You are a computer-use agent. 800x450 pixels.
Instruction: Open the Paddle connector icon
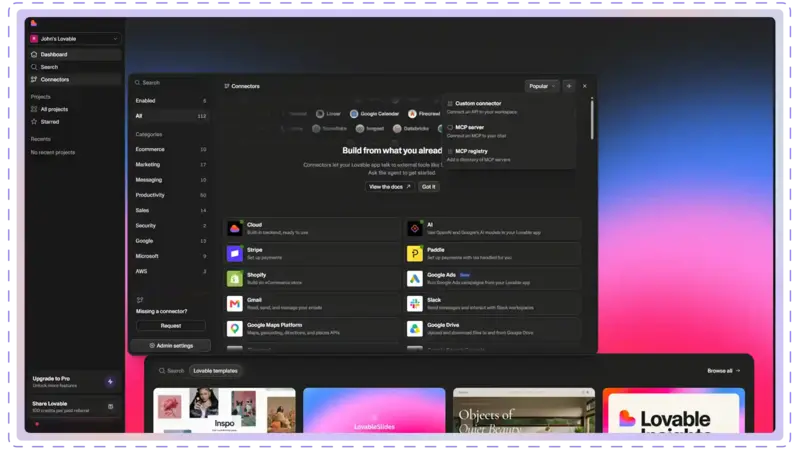click(415, 254)
